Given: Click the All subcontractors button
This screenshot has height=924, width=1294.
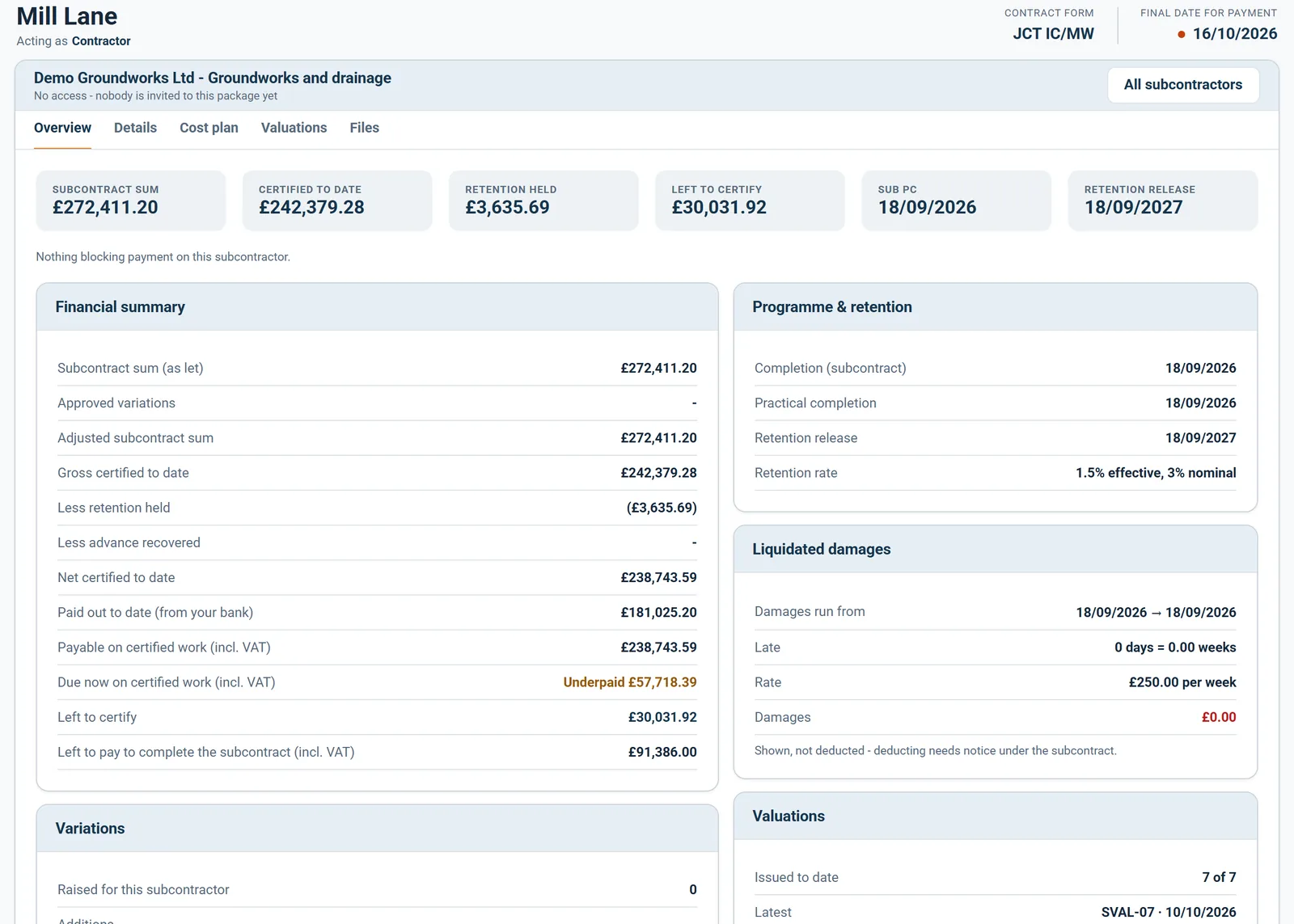Looking at the screenshot, I should tap(1183, 85).
